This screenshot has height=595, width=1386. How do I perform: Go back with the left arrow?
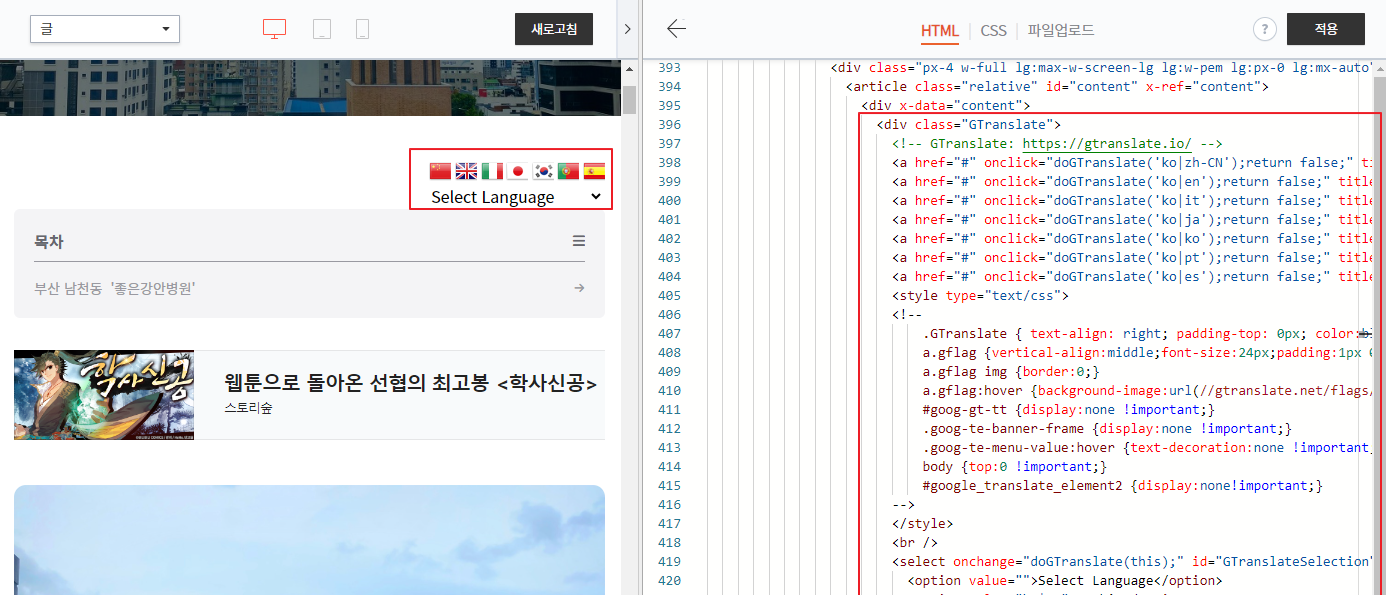click(x=677, y=29)
